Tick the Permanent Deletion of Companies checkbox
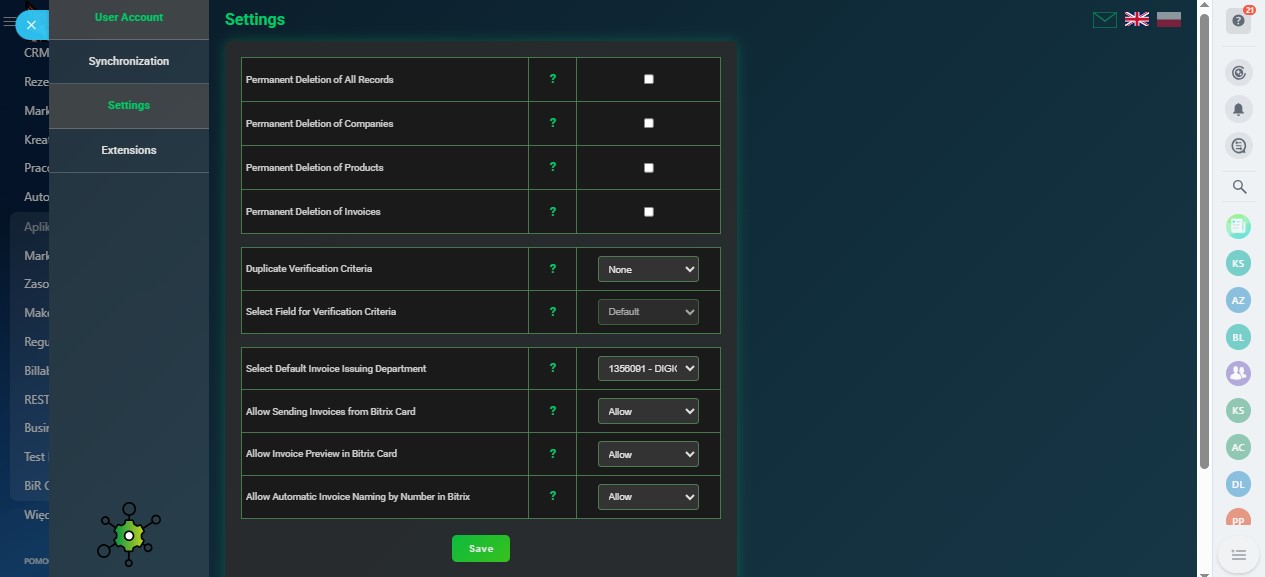Viewport: 1265px width, 577px height. click(x=648, y=123)
